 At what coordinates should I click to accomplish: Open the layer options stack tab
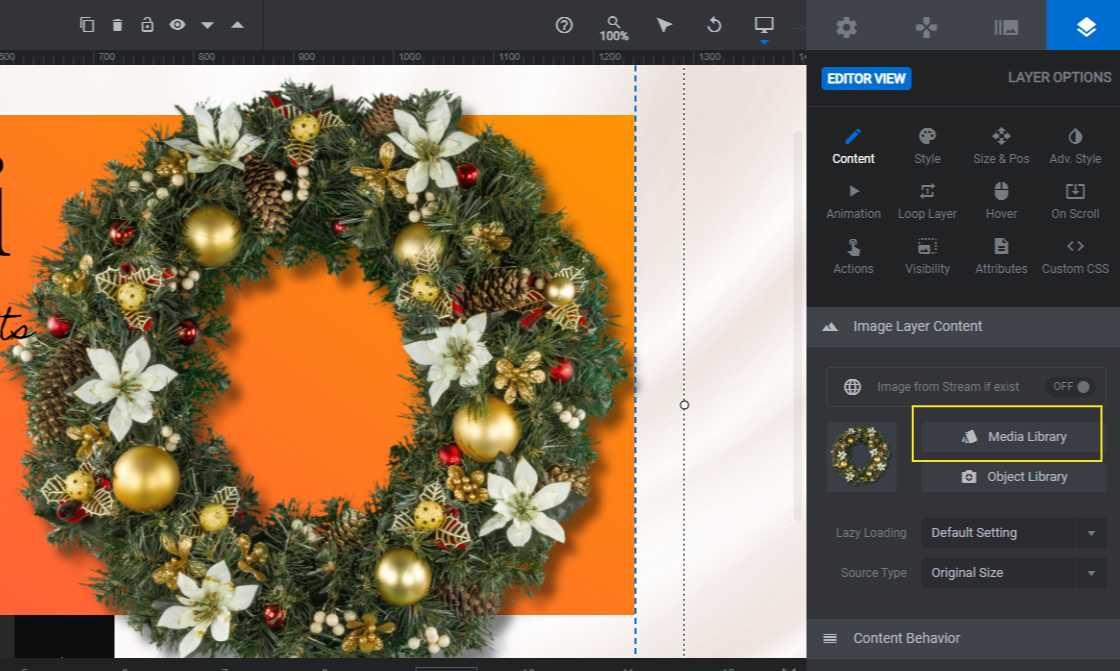(x=1086, y=27)
